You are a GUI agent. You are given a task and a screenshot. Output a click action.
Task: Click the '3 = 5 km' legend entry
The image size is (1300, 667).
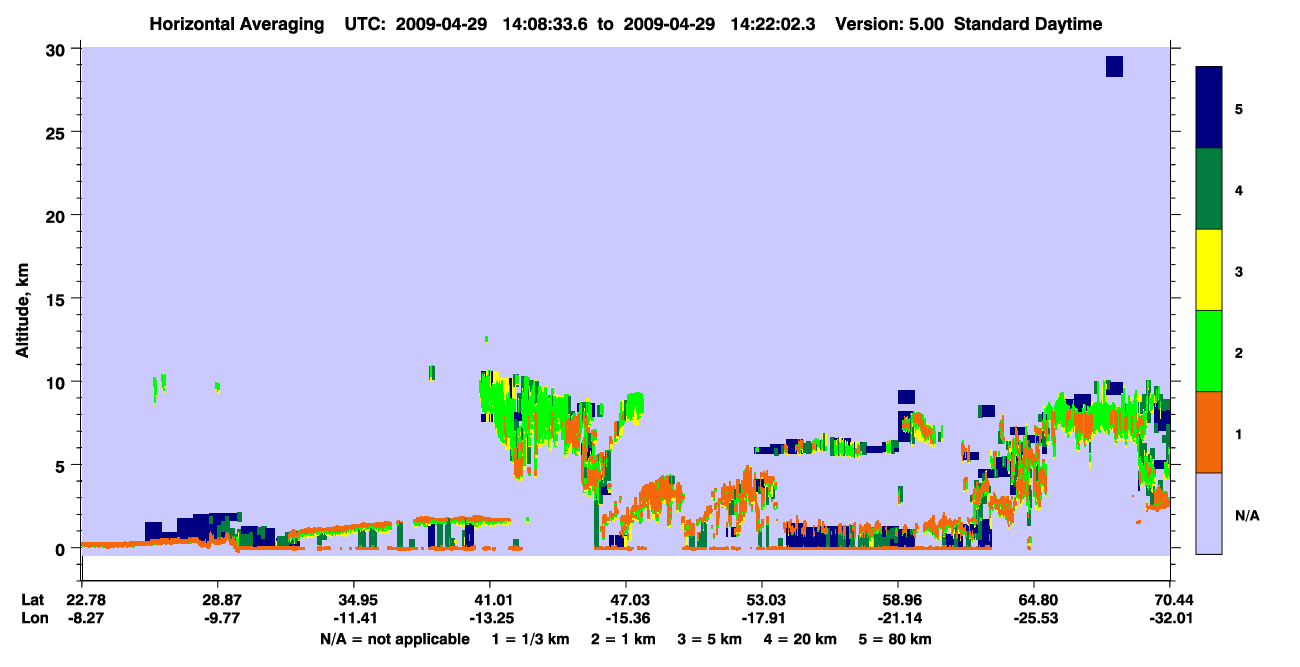pyautogui.click(x=710, y=639)
